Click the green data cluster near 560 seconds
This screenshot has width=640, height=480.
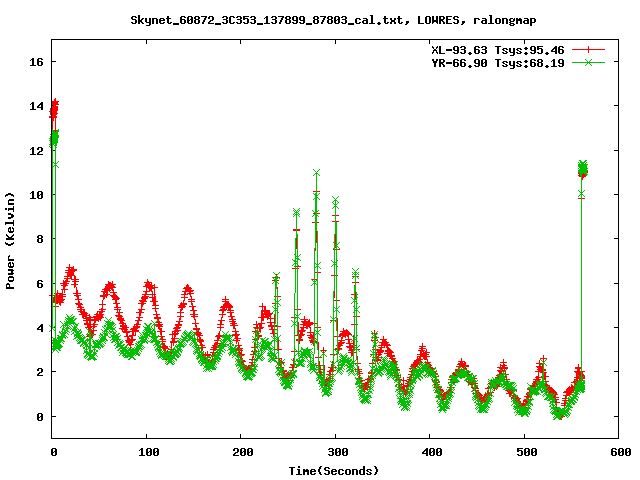[583, 167]
